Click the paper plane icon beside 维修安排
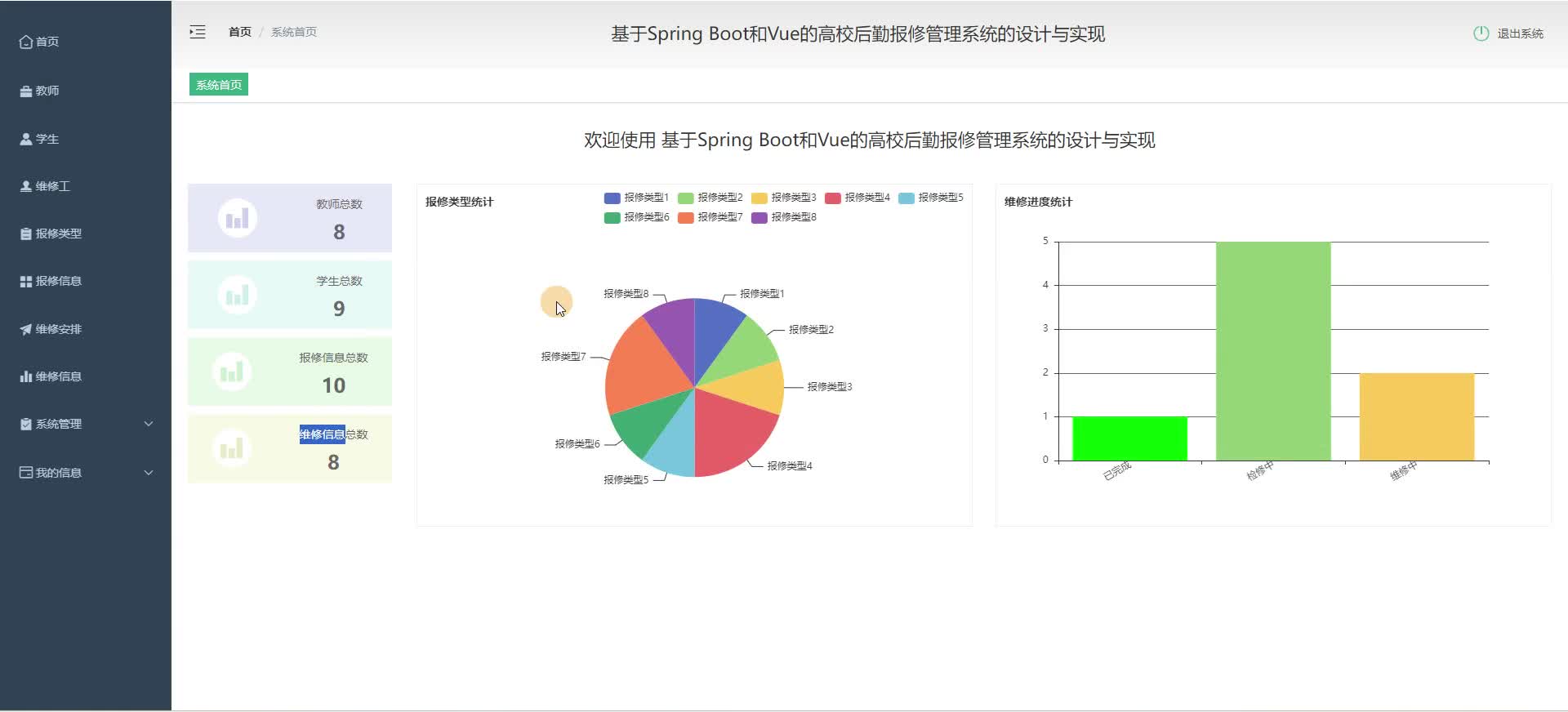Viewport: 1568px width, 712px height. [26, 329]
